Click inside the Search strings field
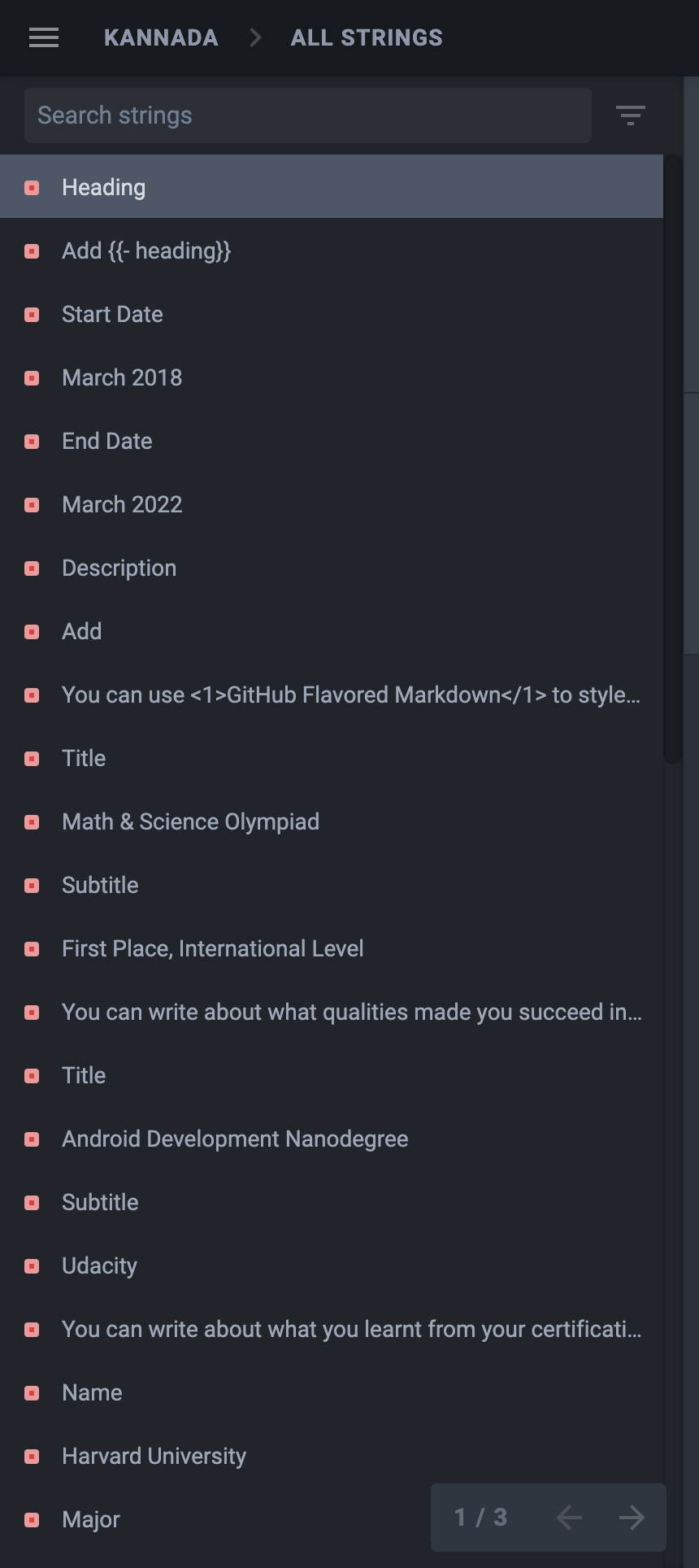This screenshot has height=1568, width=699. [x=307, y=115]
